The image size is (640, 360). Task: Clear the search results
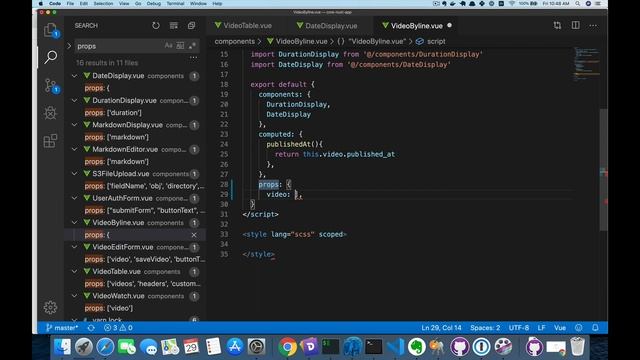[x=174, y=26]
